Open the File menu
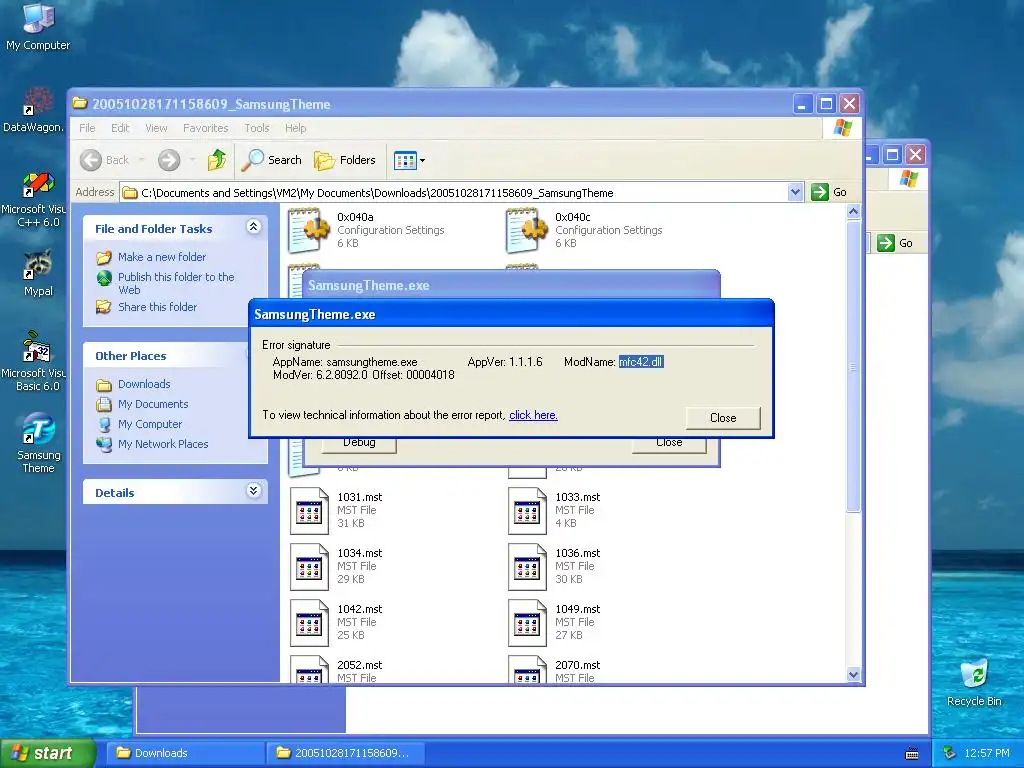1024x768 pixels. point(88,128)
